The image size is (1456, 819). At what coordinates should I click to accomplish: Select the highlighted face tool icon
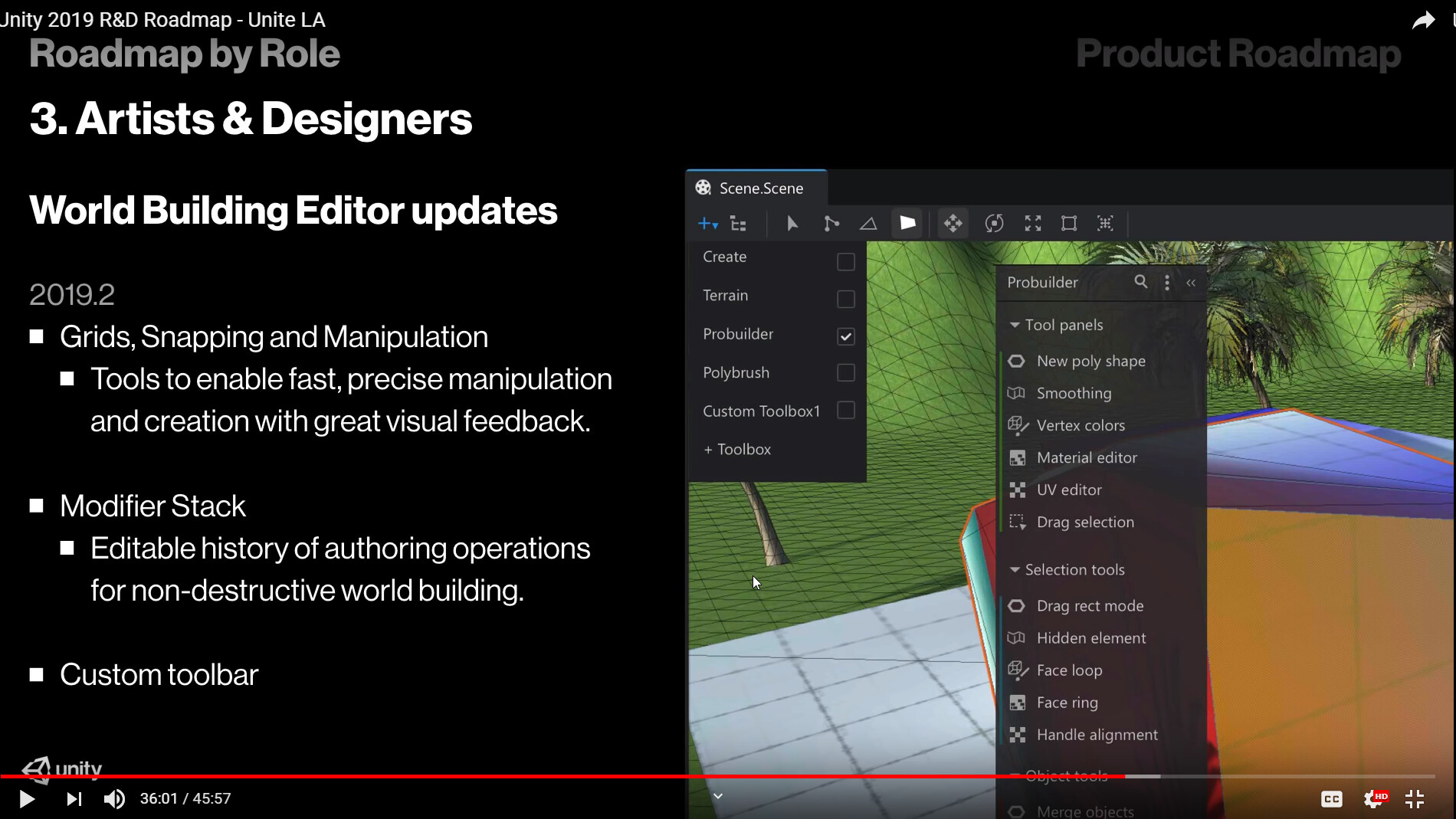[x=908, y=223]
